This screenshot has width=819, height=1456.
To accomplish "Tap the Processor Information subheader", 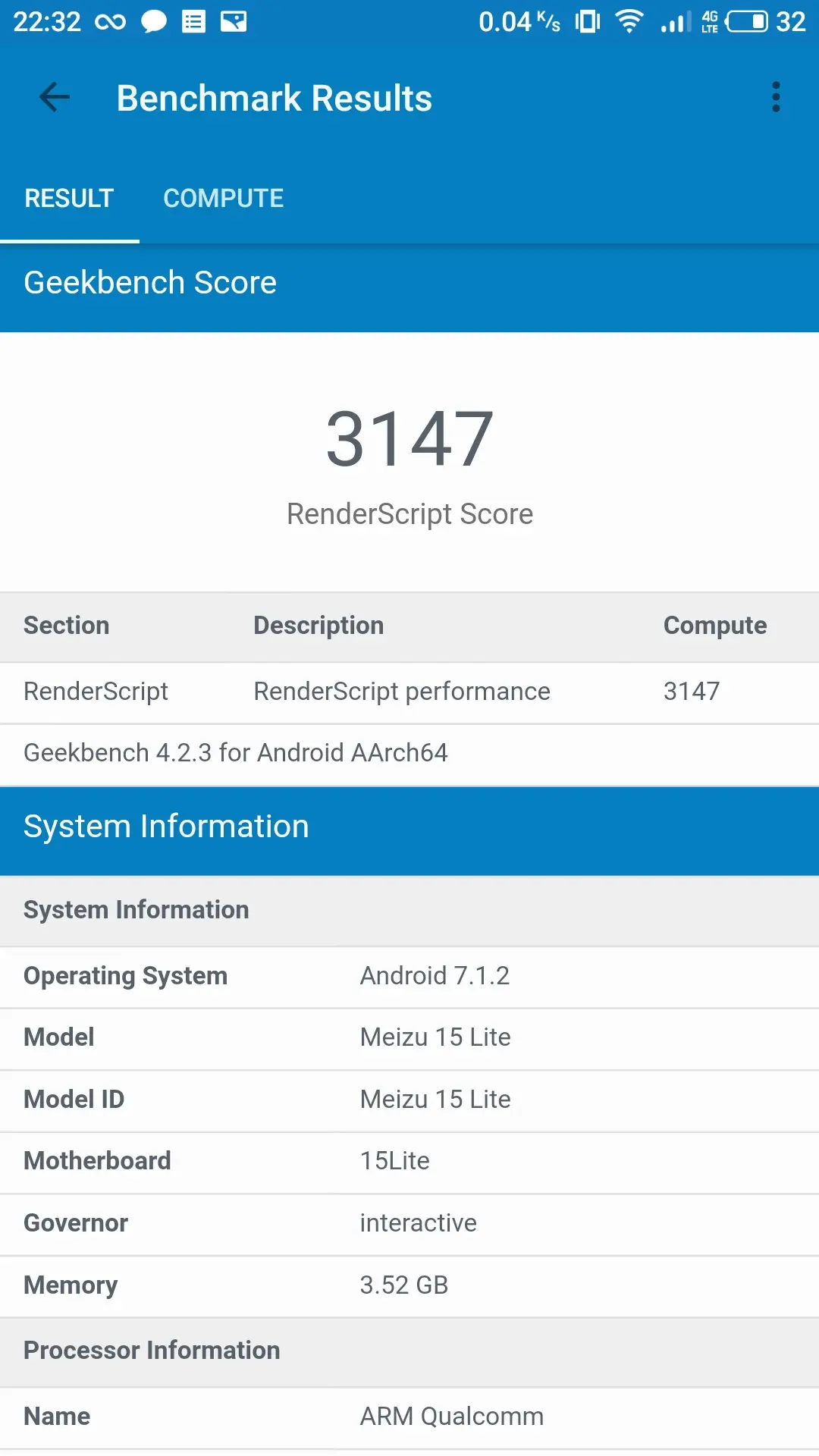I will 409,1351.
